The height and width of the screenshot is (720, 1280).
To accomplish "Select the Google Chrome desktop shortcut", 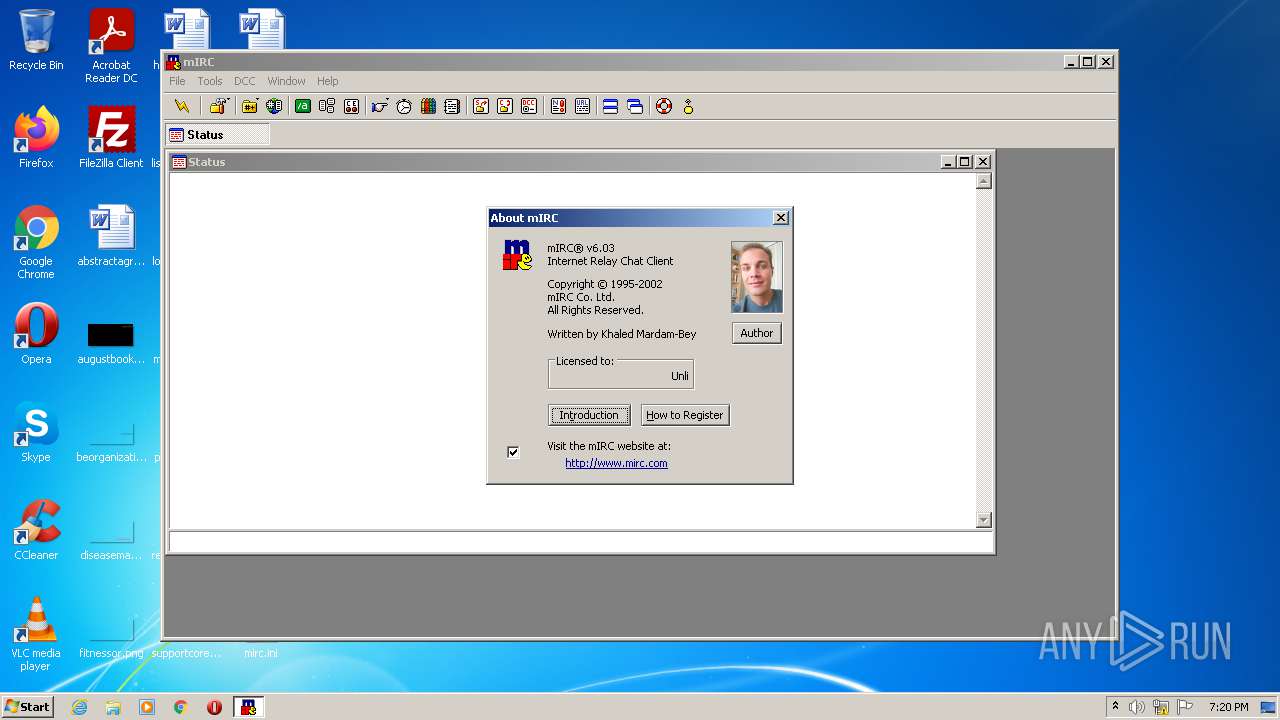I will [x=36, y=243].
